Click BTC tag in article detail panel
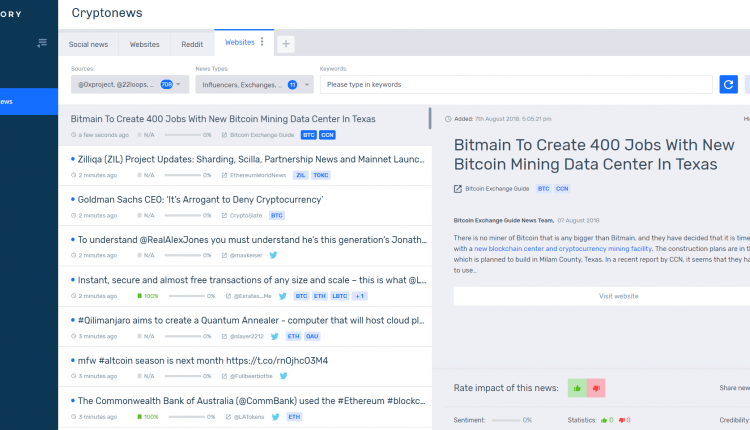Image resolution: width=750 pixels, height=430 pixels. [x=543, y=188]
